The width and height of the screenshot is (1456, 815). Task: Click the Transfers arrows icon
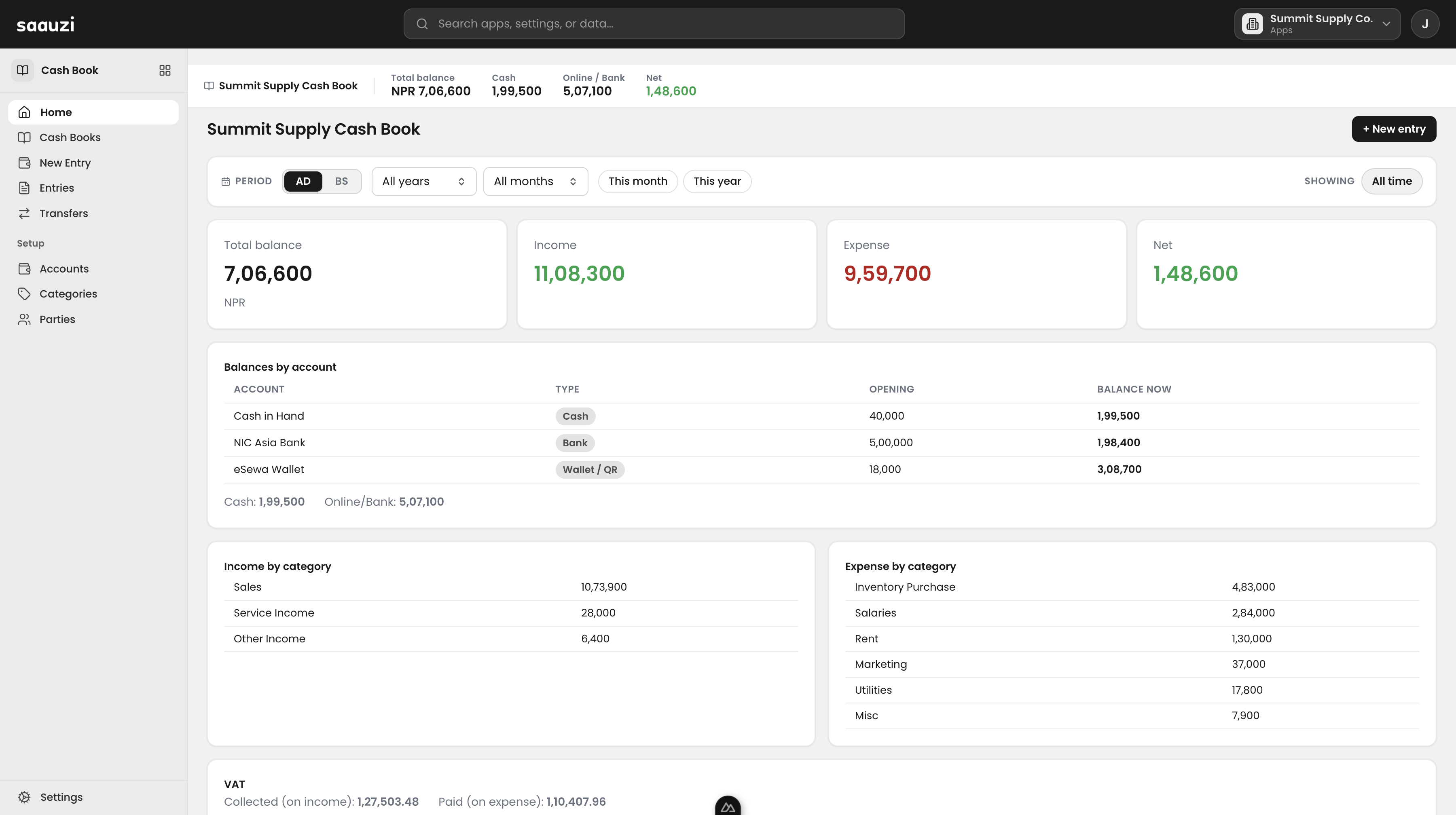click(x=24, y=213)
